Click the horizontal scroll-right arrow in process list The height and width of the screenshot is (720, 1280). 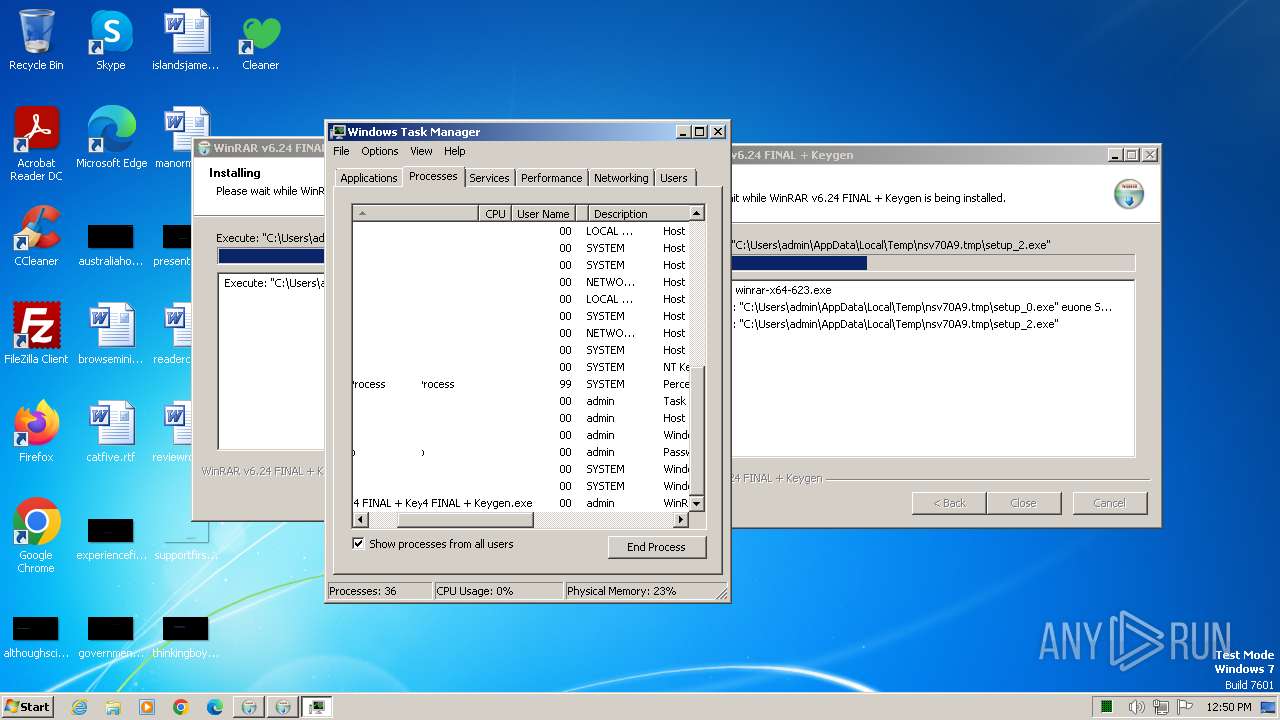click(681, 520)
